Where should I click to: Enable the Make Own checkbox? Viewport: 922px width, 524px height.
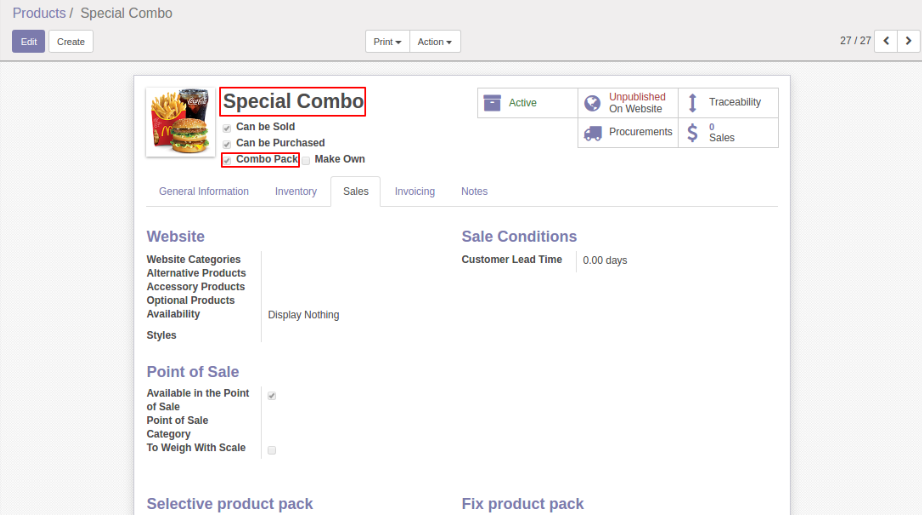[306, 160]
